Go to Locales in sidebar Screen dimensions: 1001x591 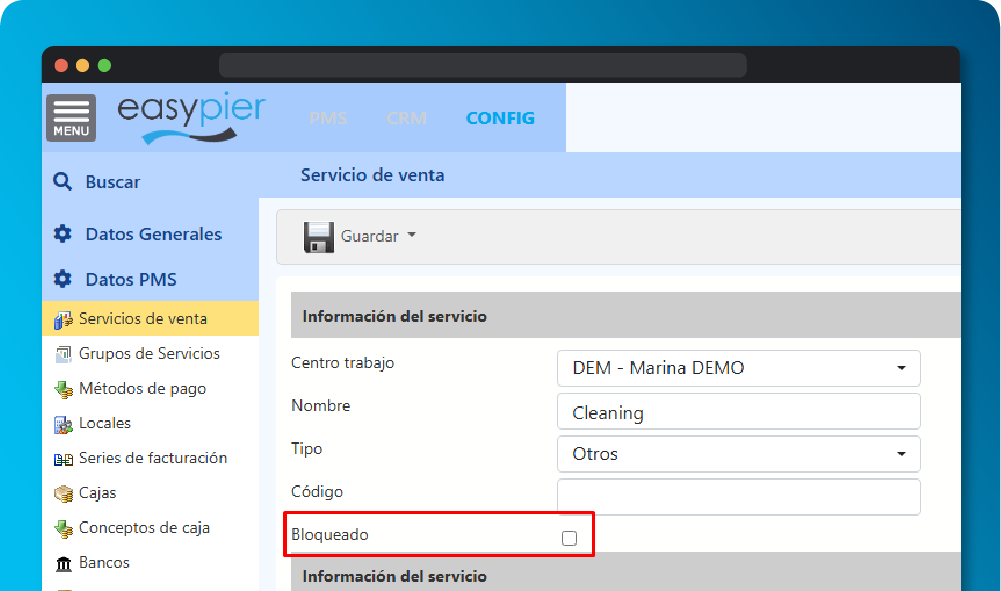(x=105, y=423)
